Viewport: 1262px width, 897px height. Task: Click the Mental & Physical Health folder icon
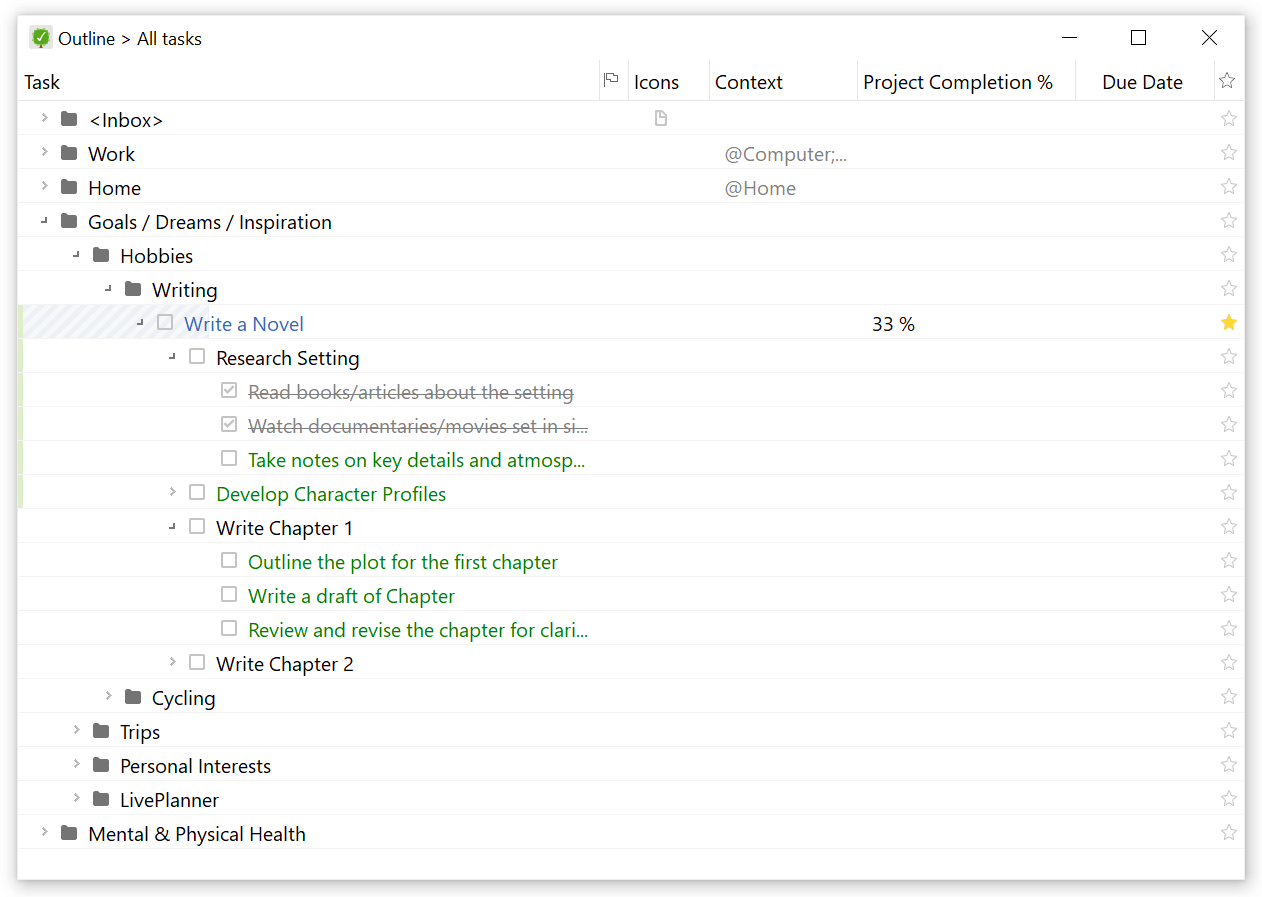(68, 832)
